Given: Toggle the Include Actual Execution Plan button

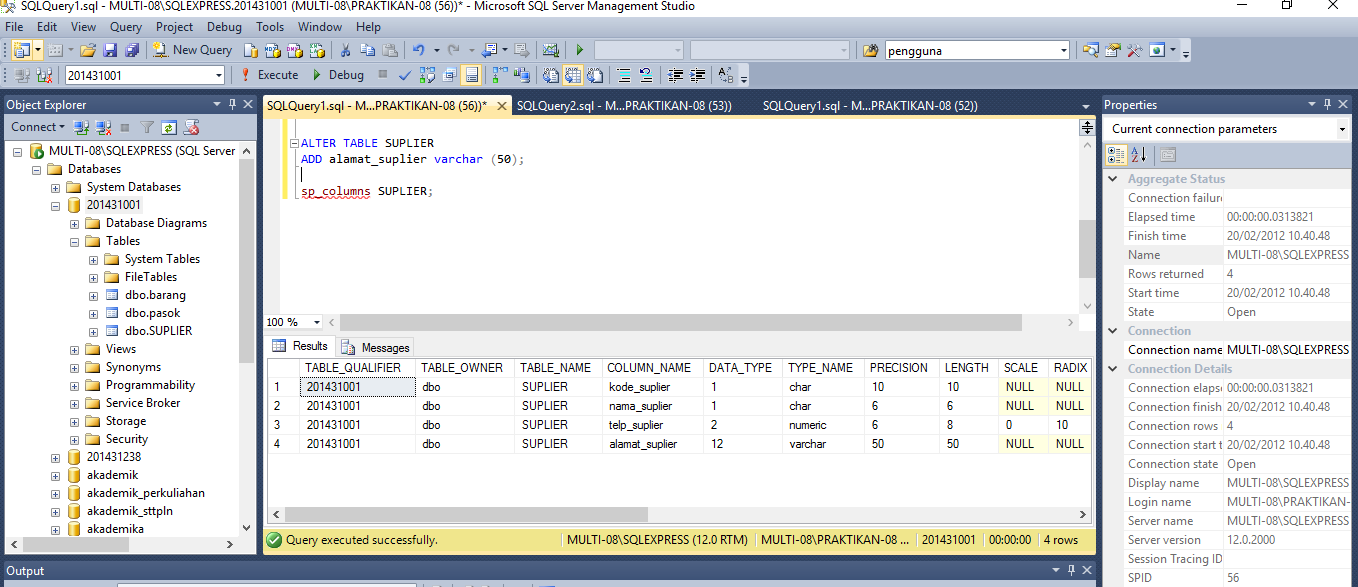Looking at the screenshot, I should [500, 75].
